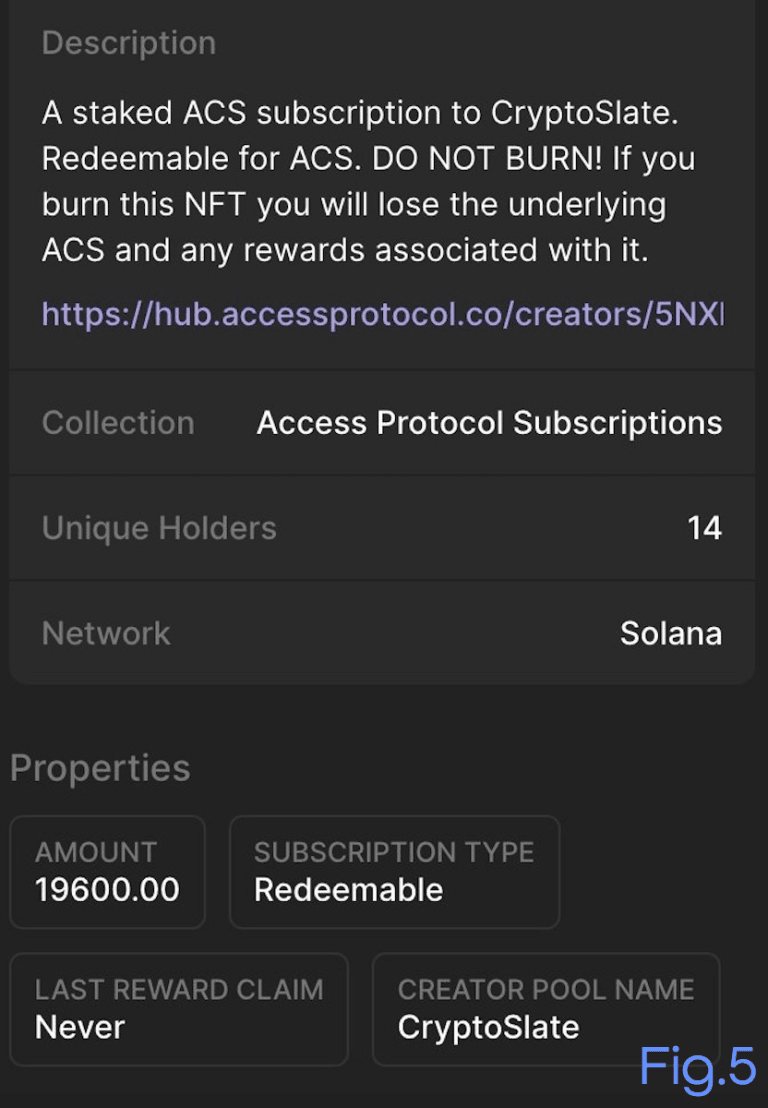The height and width of the screenshot is (1108, 768).
Task: Select the Network row label
Action: point(106,633)
